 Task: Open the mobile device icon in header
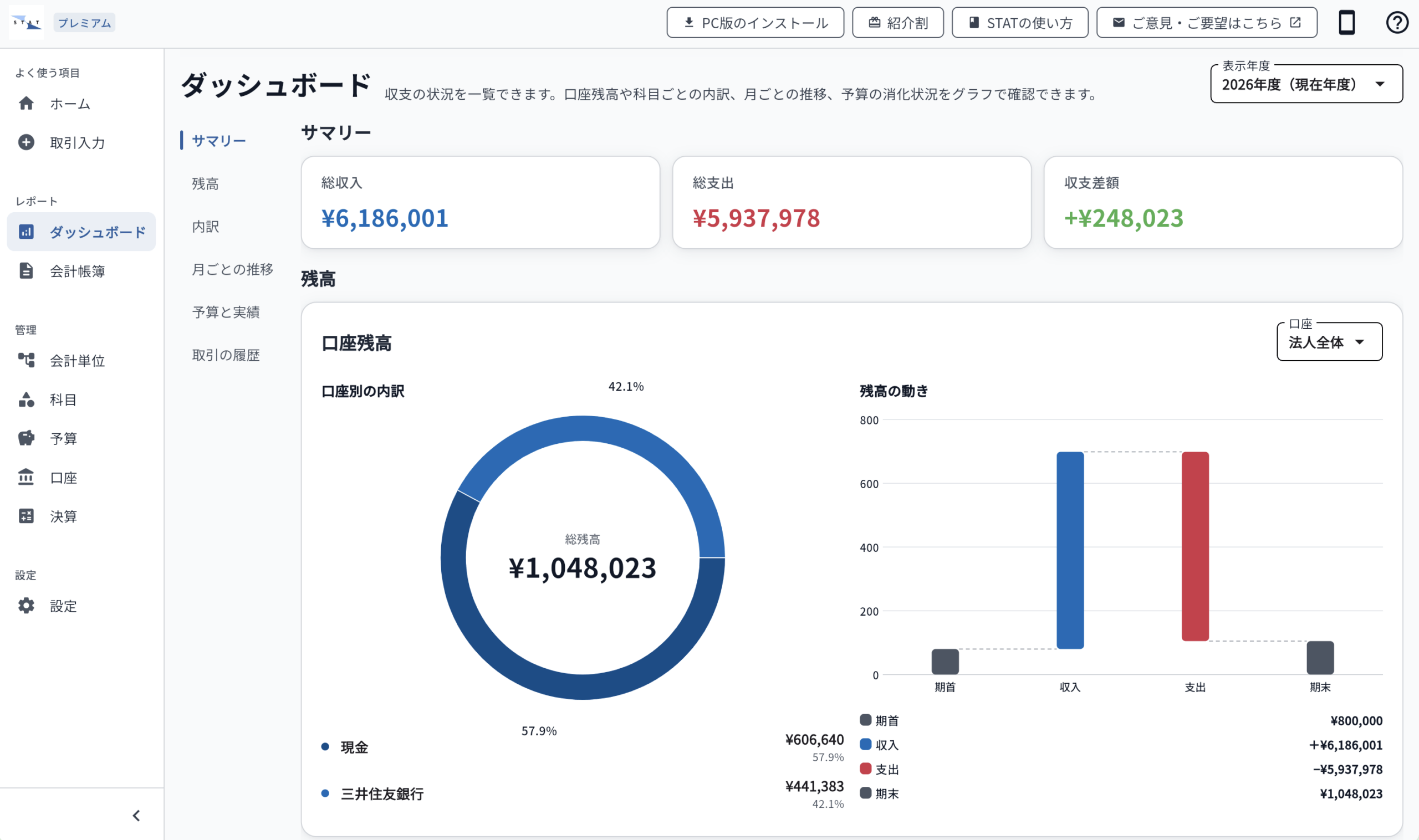click(x=1346, y=23)
